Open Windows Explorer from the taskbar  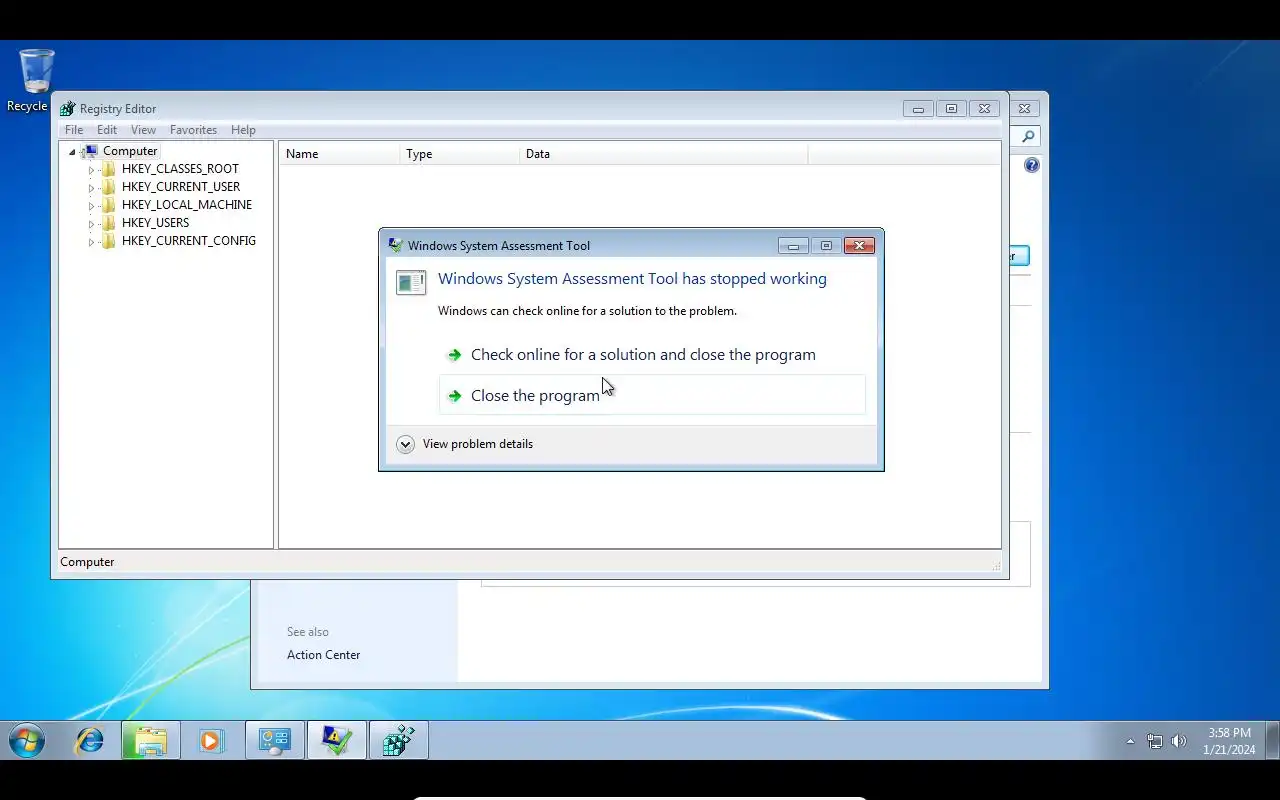(150, 741)
